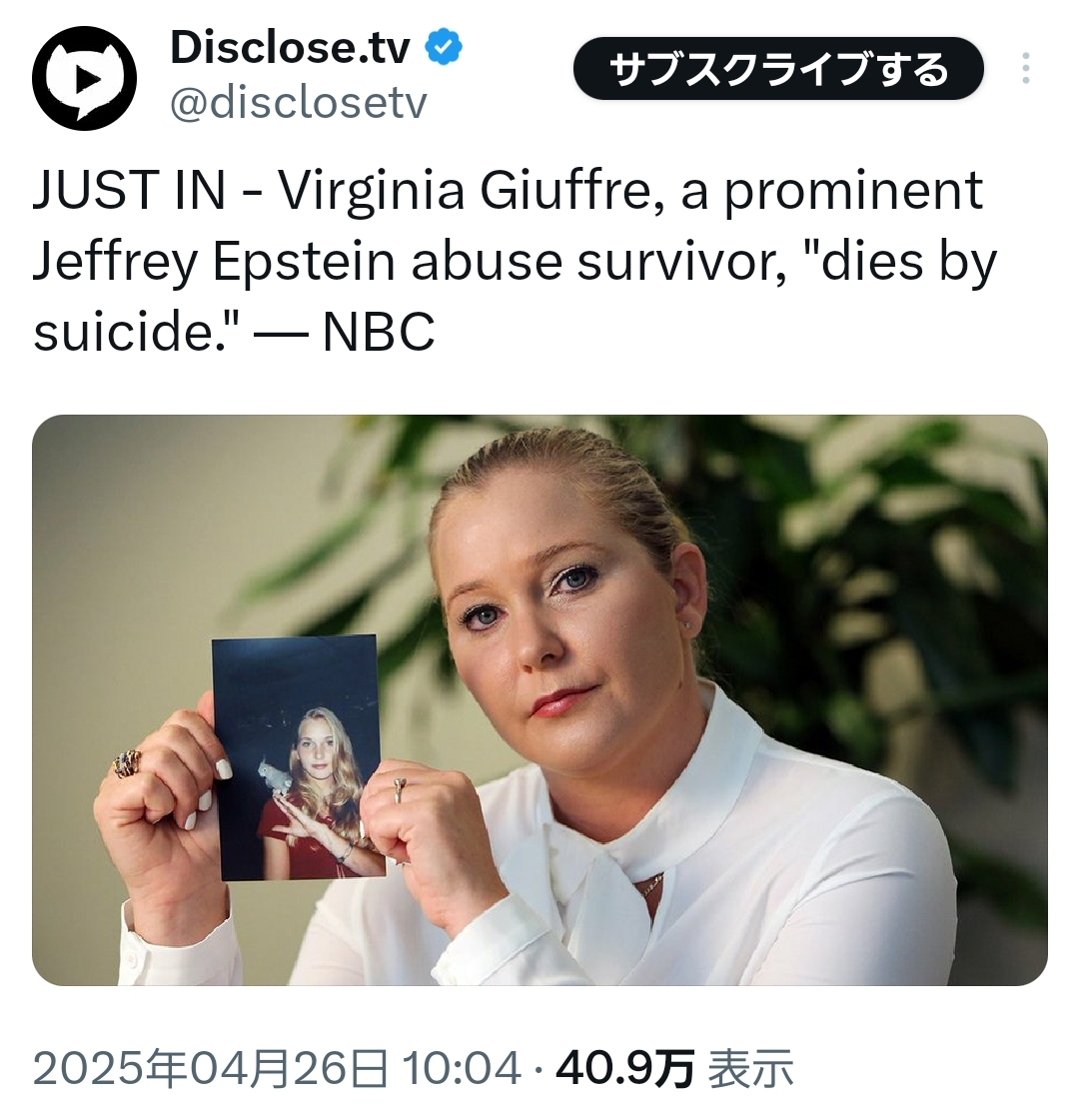Click the small held photograph in the image
Screen dimensions: 1078x1120
click(x=299, y=757)
